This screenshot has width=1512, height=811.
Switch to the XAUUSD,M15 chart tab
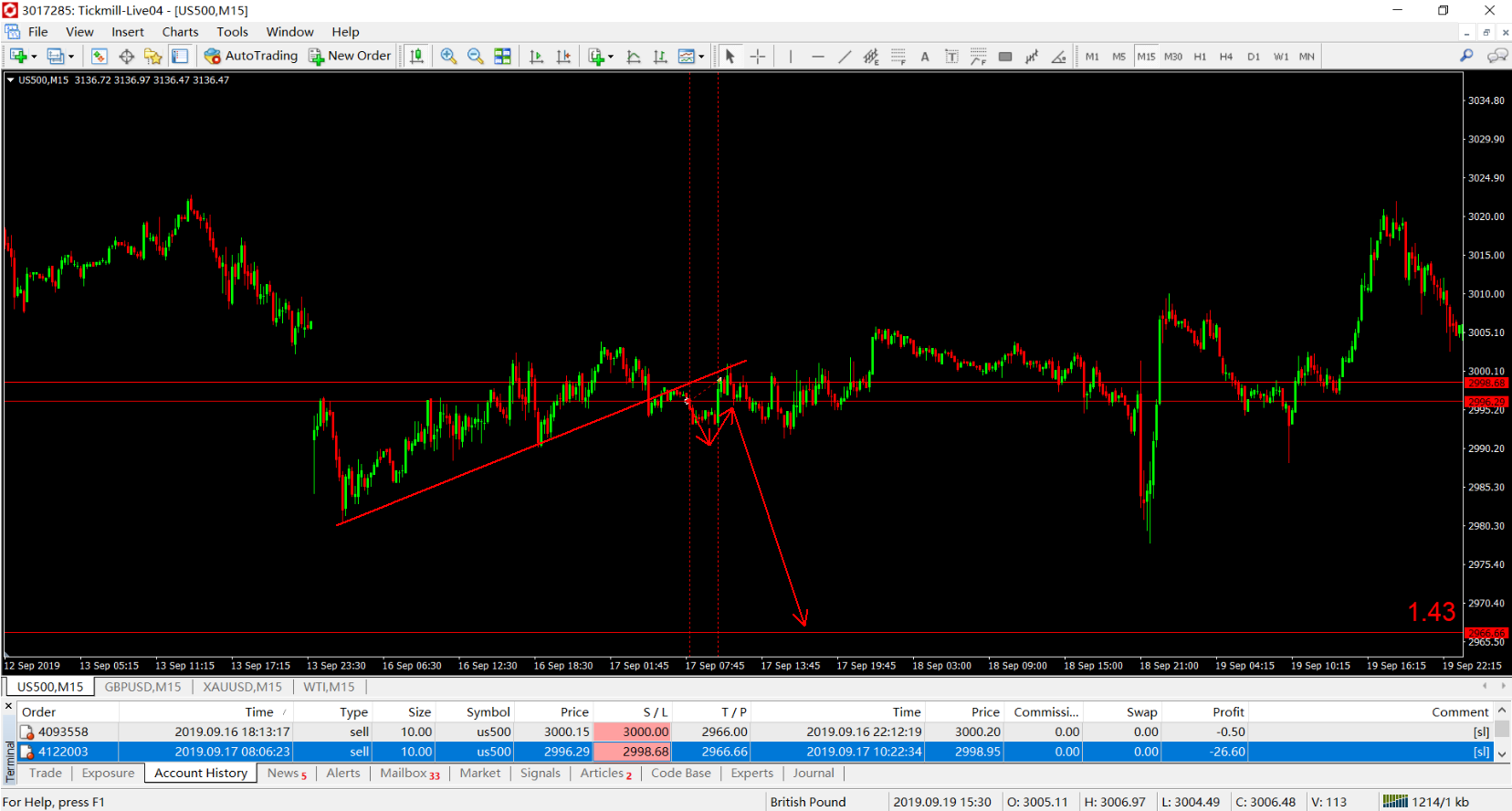pyautogui.click(x=242, y=687)
